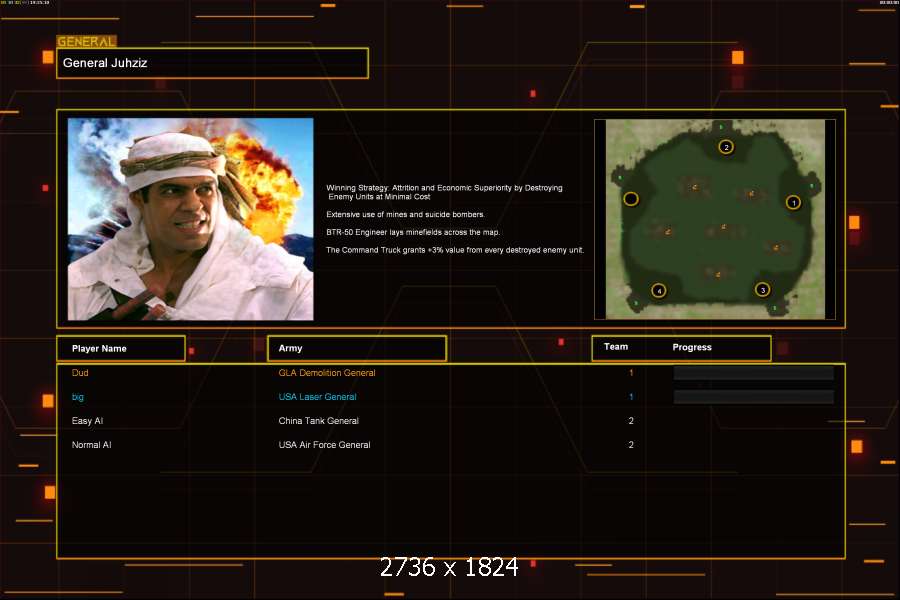Select the Army column header
The height and width of the screenshot is (600, 900).
356,348
